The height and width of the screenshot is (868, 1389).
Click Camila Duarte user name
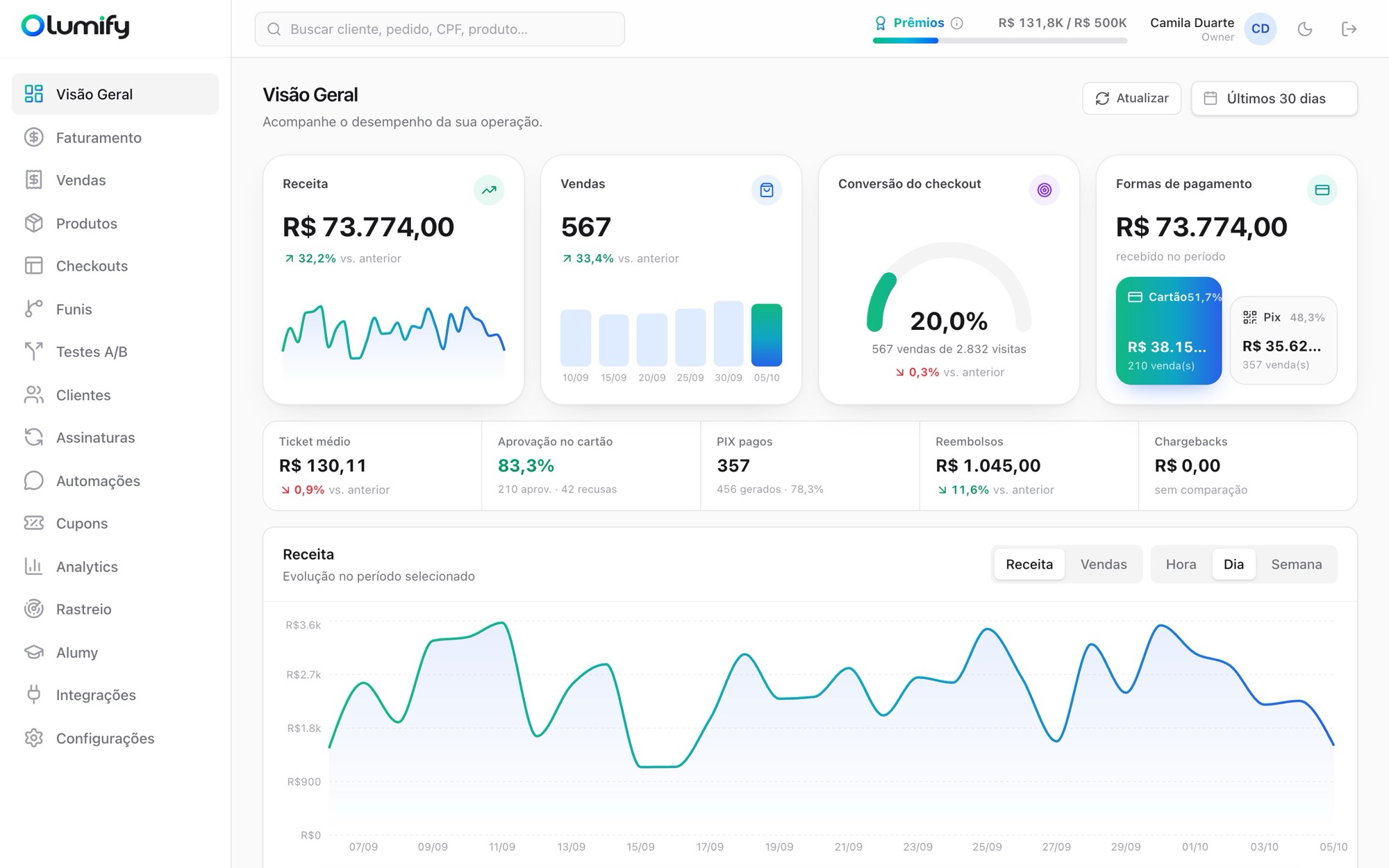point(1192,23)
